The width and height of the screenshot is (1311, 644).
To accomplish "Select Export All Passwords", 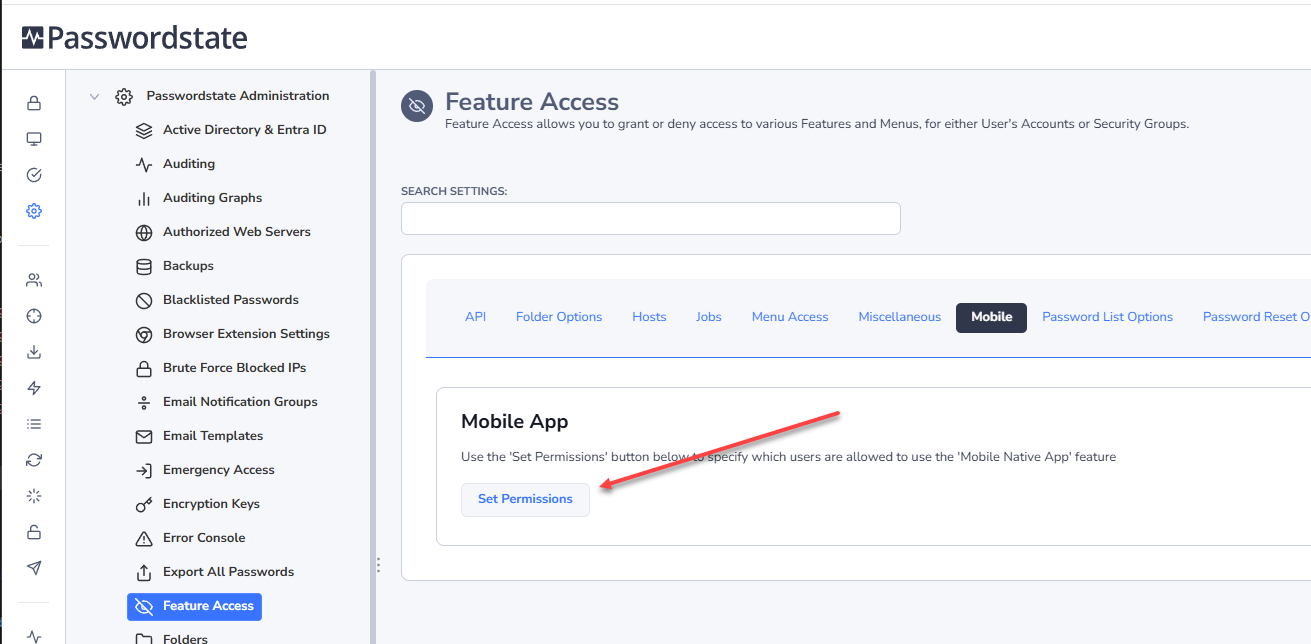I will pyautogui.click(x=229, y=572).
